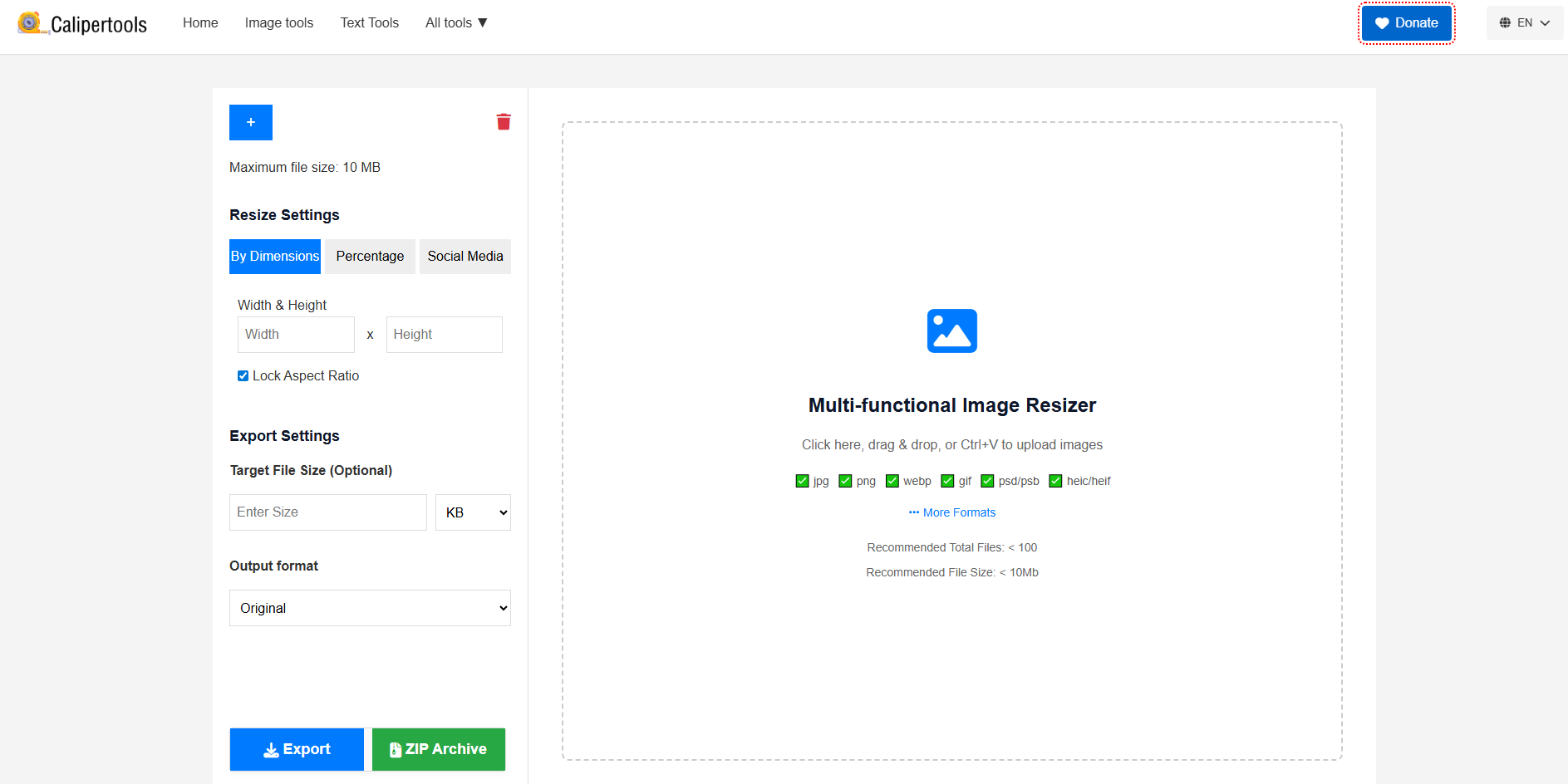Toggle the Lock Aspect Ratio checkbox
This screenshot has height=784, width=1568.
point(243,376)
